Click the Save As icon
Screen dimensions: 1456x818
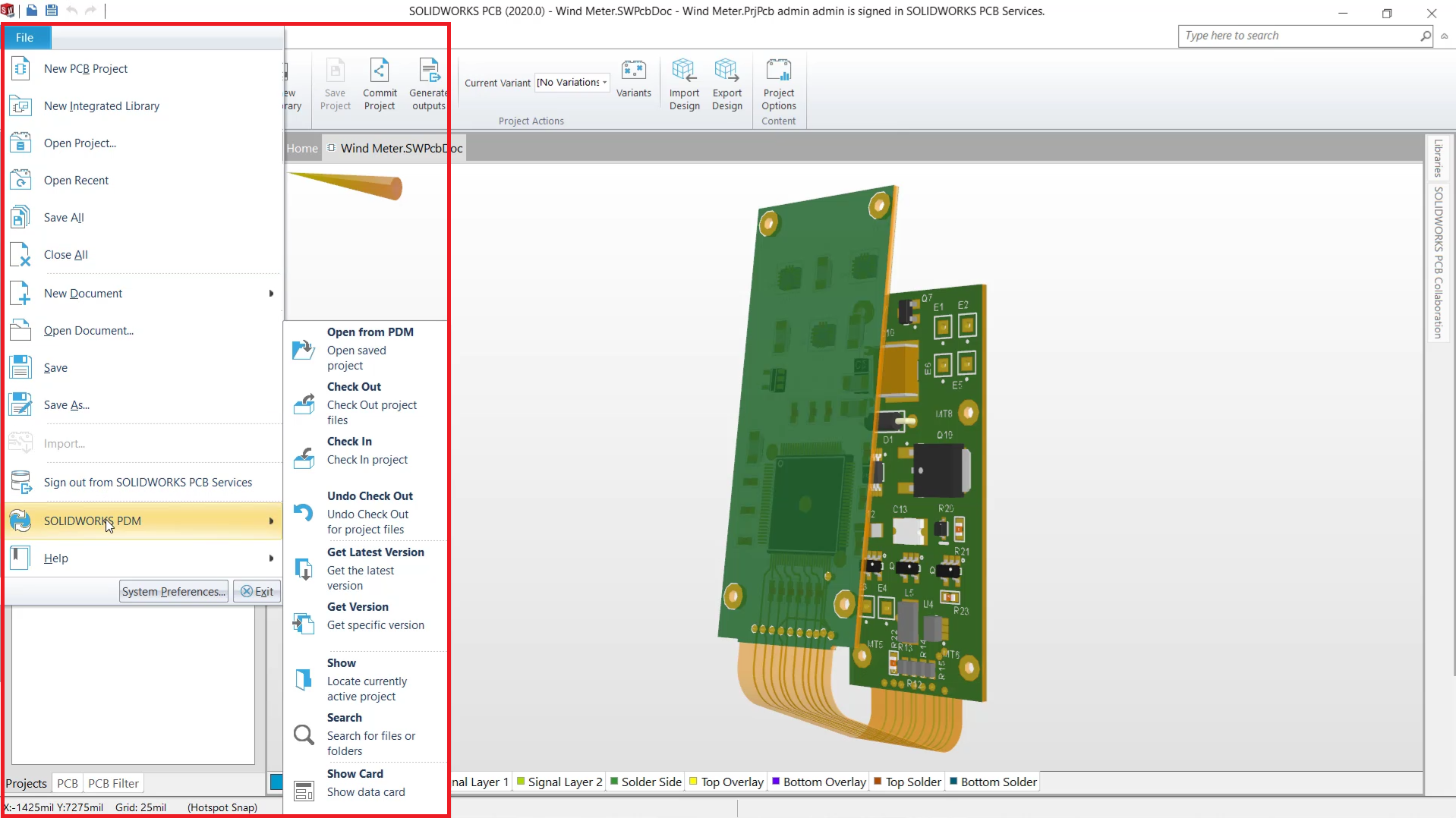(x=20, y=405)
